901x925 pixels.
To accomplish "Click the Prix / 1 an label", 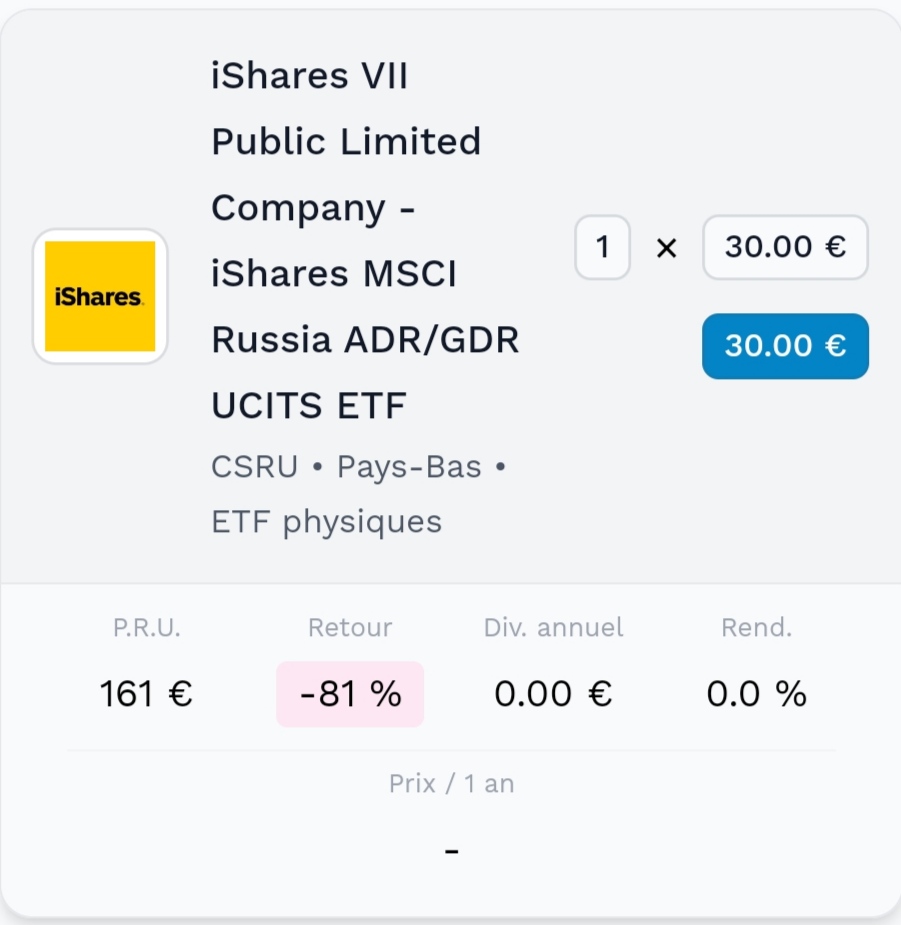I will click(x=451, y=784).
